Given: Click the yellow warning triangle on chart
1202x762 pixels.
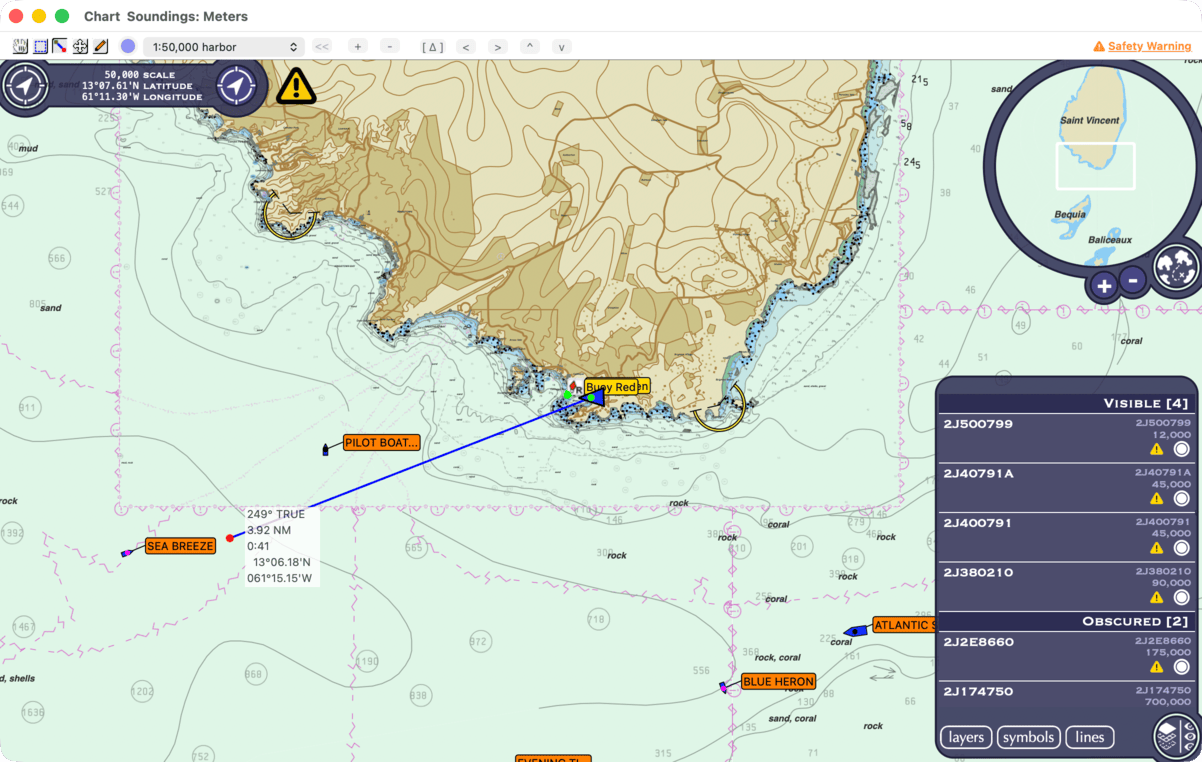Looking at the screenshot, I should (x=297, y=86).
